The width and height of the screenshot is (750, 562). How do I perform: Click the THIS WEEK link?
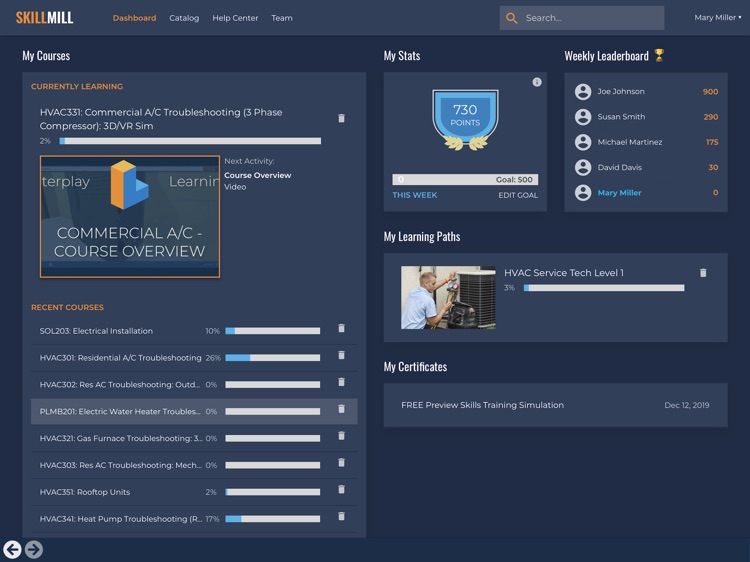pyautogui.click(x=415, y=195)
